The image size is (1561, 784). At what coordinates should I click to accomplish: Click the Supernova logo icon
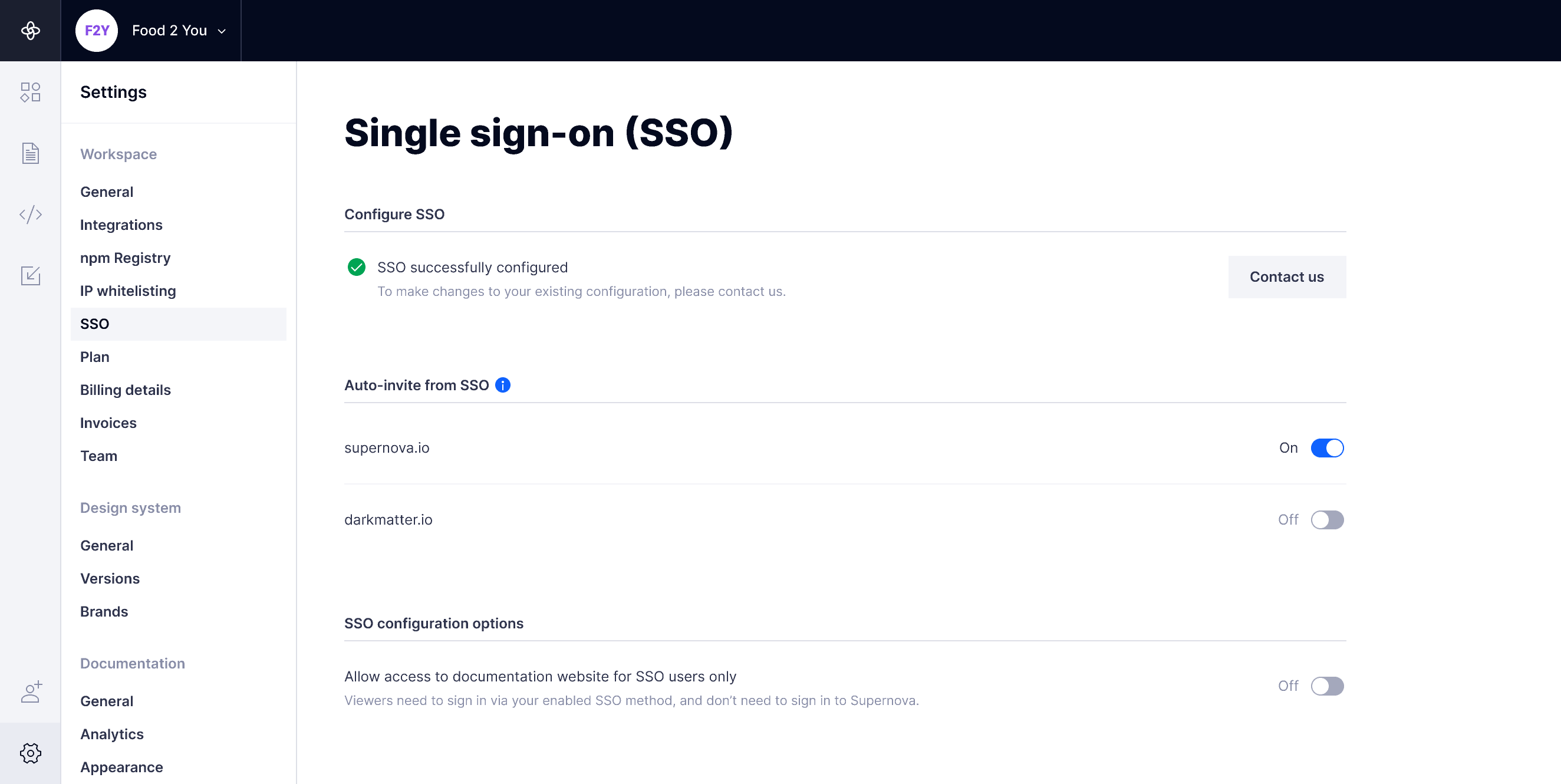(x=30, y=30)
